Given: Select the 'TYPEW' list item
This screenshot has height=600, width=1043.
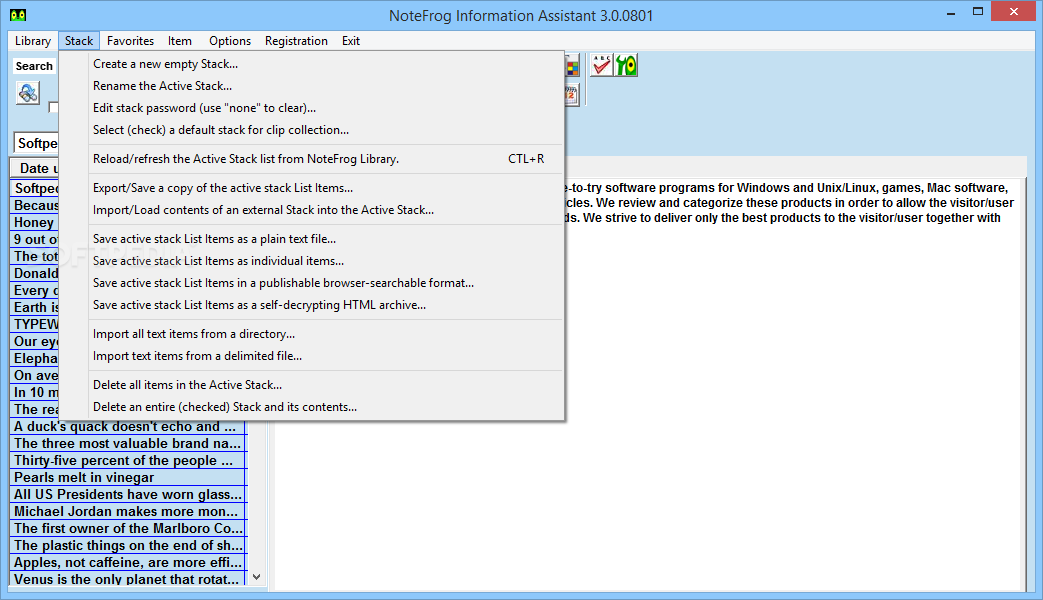Looking at the screenshot, I should (x=35, y=325).
